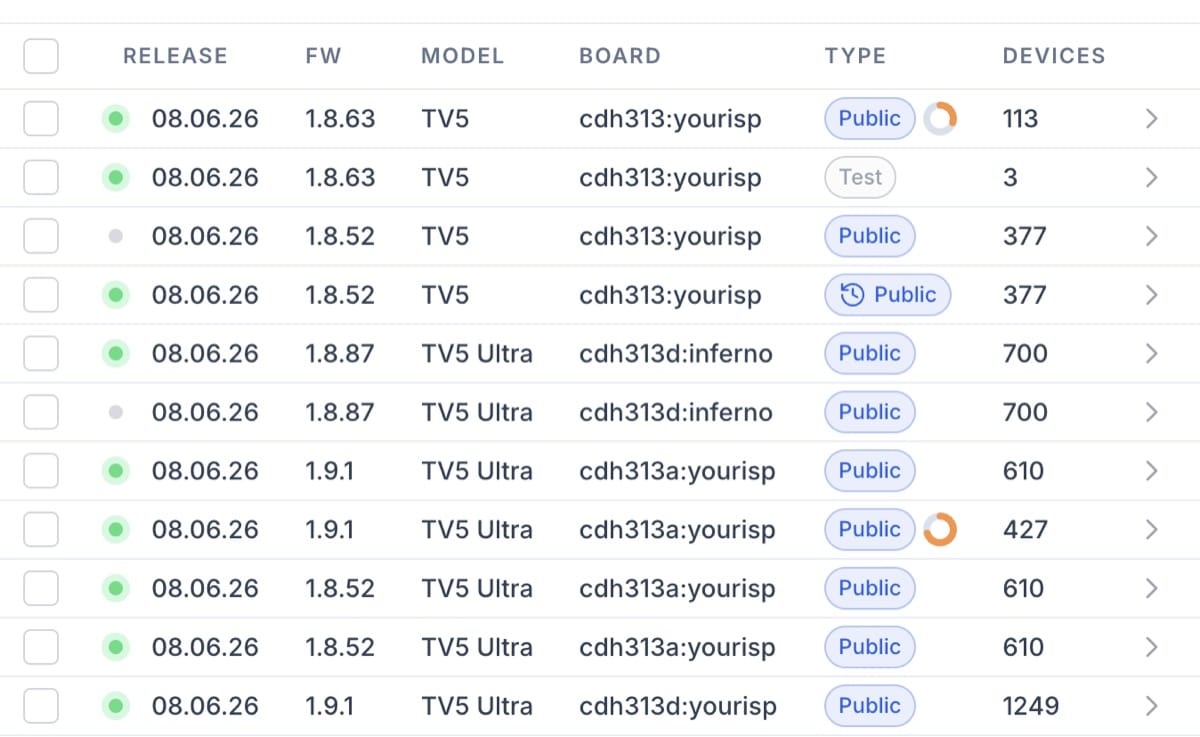The width and height of the screenshot is (1200, 737).
Task: Expand the Test row with 3 devices
Action: (1151, 178)
